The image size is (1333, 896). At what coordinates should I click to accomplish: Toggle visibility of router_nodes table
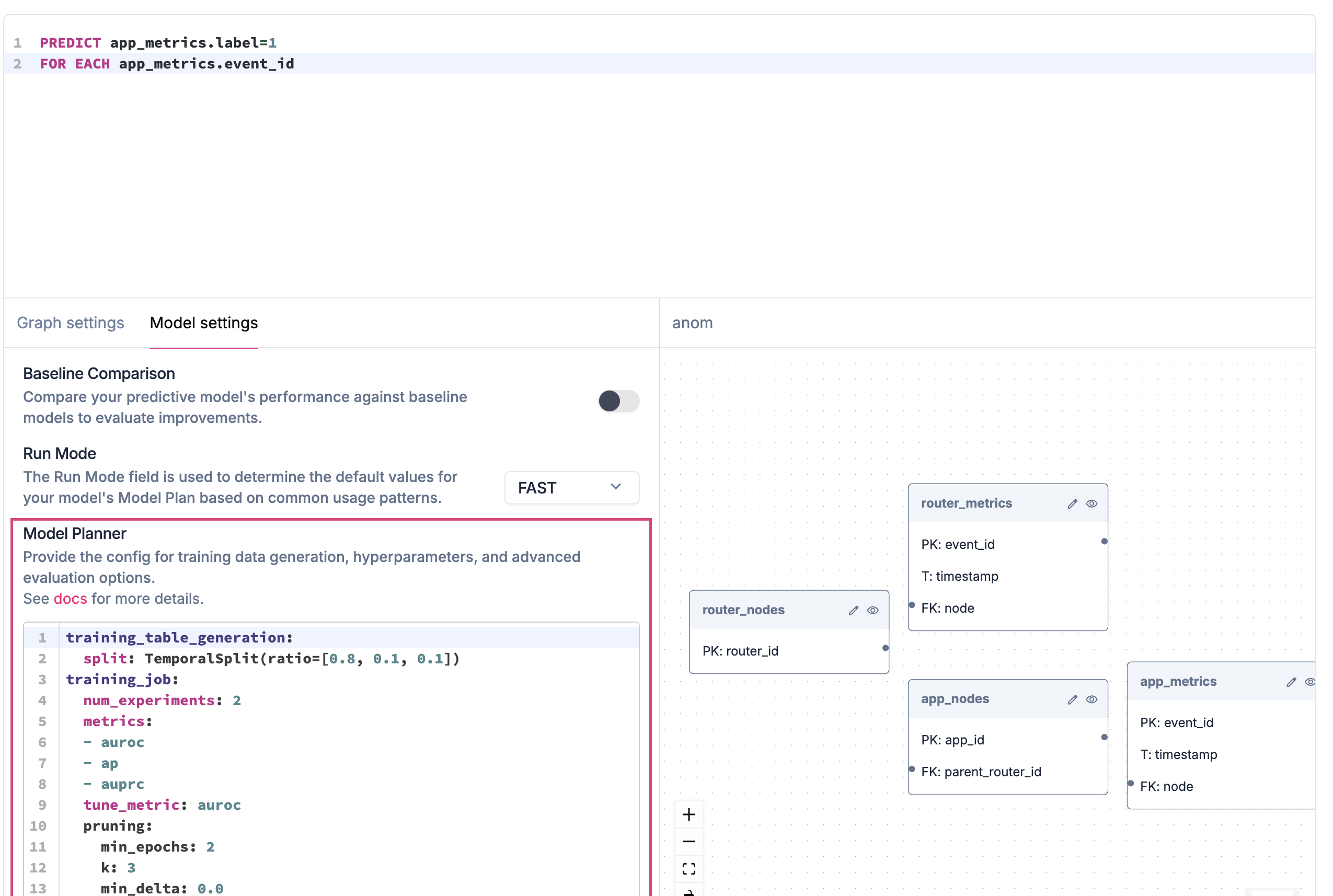(x=872, y=610)
